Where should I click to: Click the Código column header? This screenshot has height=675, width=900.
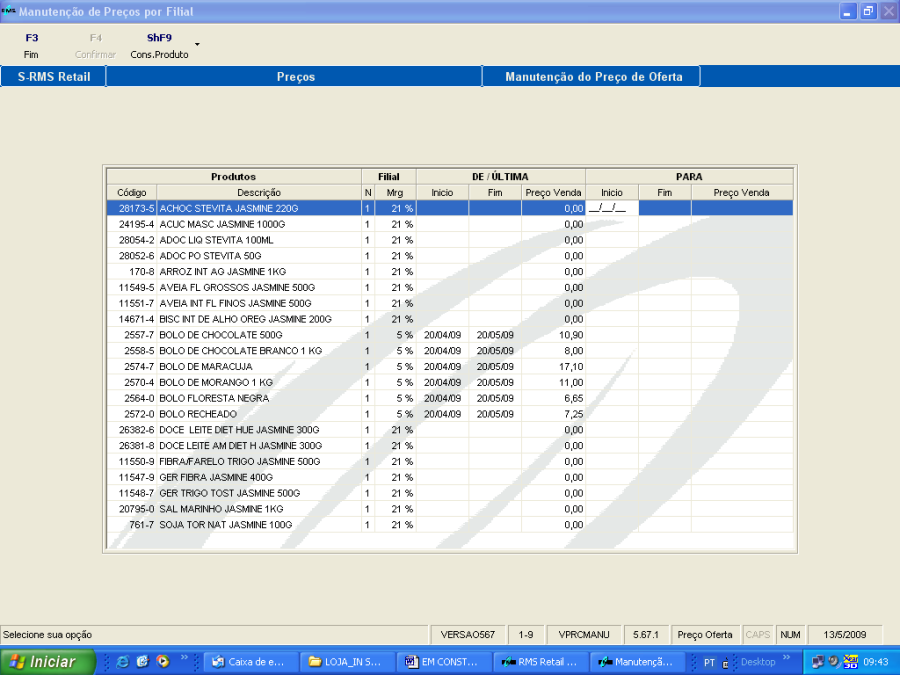(131, 193)
